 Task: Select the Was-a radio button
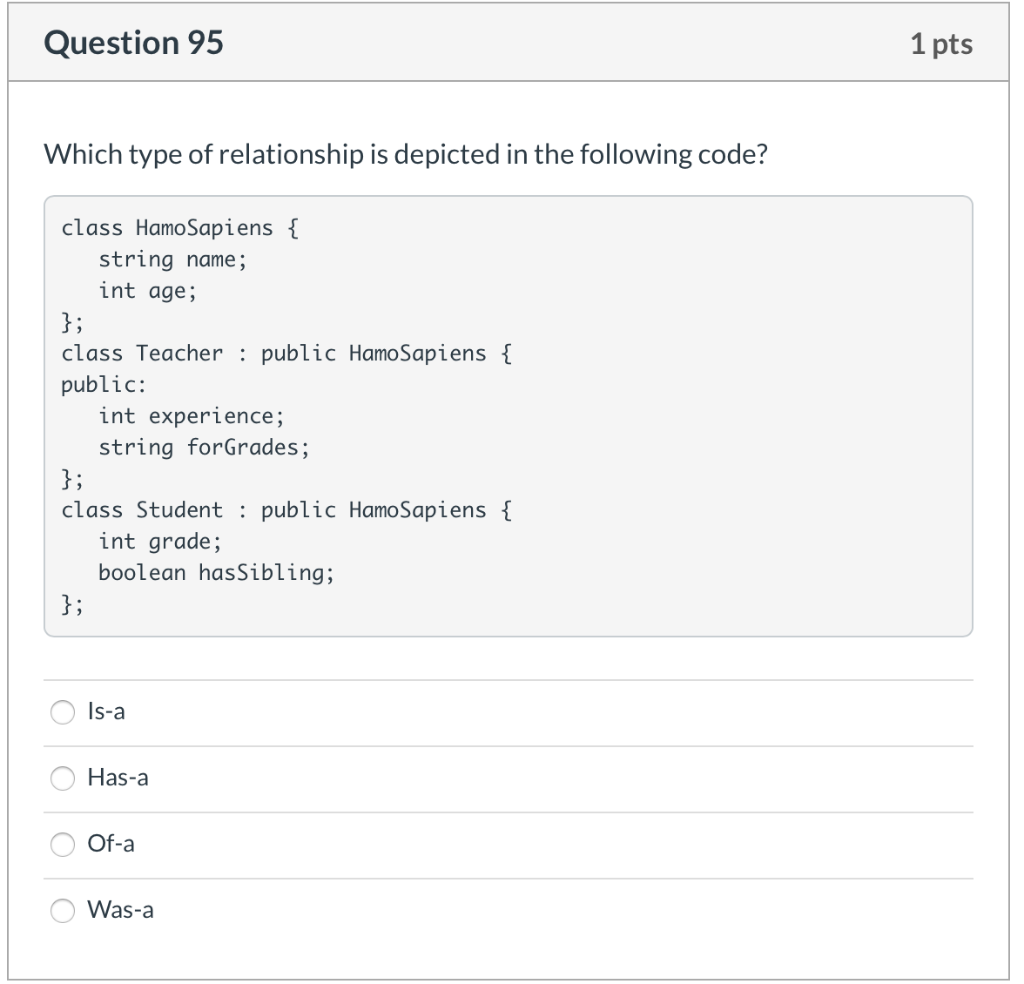coord(62,910)
